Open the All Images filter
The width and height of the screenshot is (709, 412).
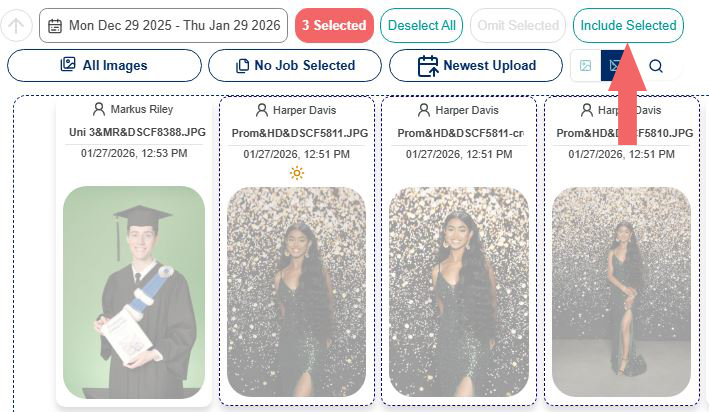[x=104, y=66]
